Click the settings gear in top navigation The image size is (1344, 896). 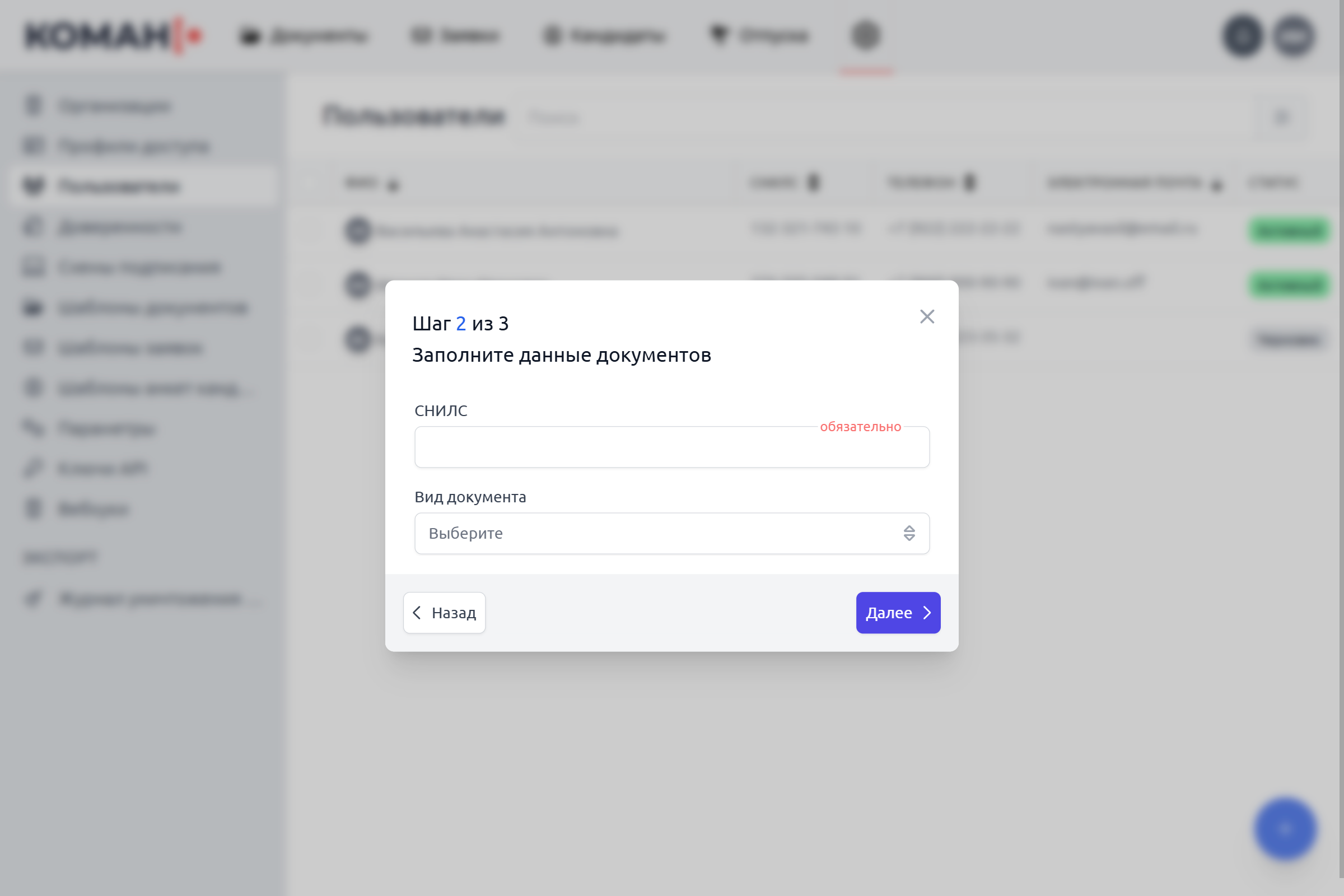tap(866, 35)
